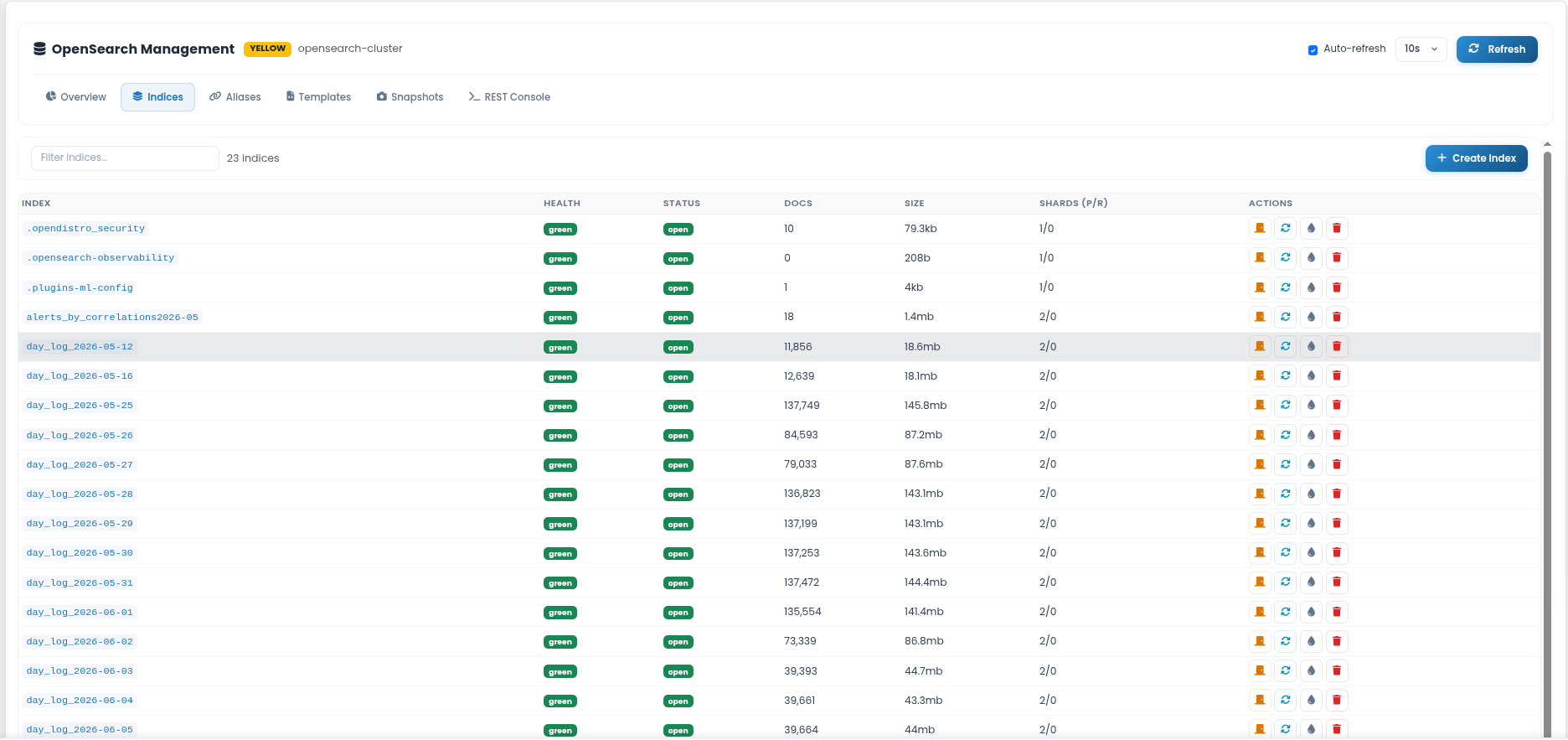Click the refresh icon for day_log_2026-05-16
Image resolution: width=1568 pixels, height=740 pixels.
pos(1286,375)
